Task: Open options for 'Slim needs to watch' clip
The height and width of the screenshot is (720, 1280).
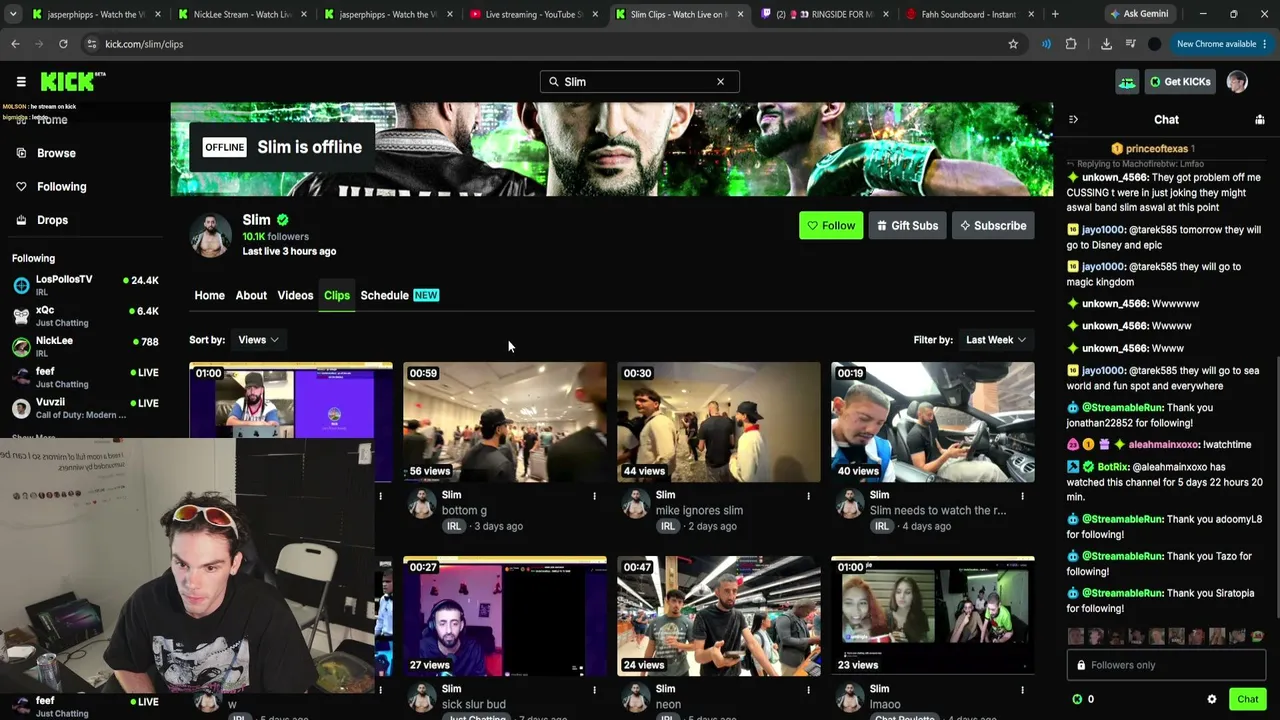Action: [x=1022, y=496]
